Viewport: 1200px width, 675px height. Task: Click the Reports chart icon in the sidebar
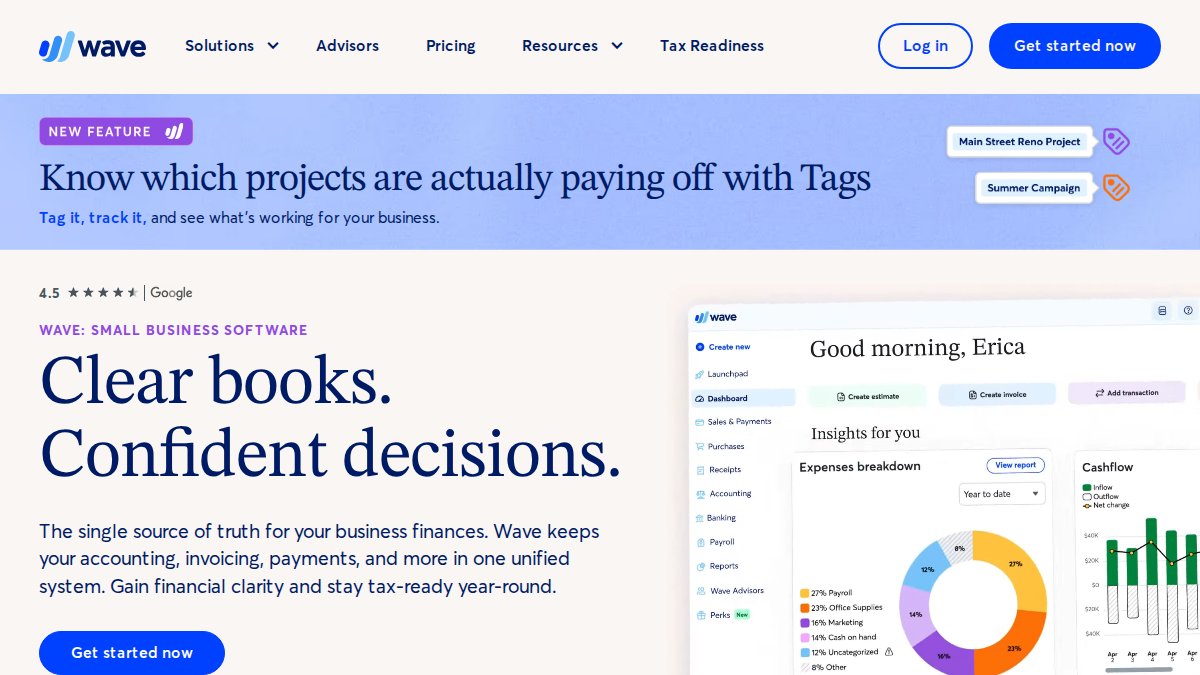(700, 566)
